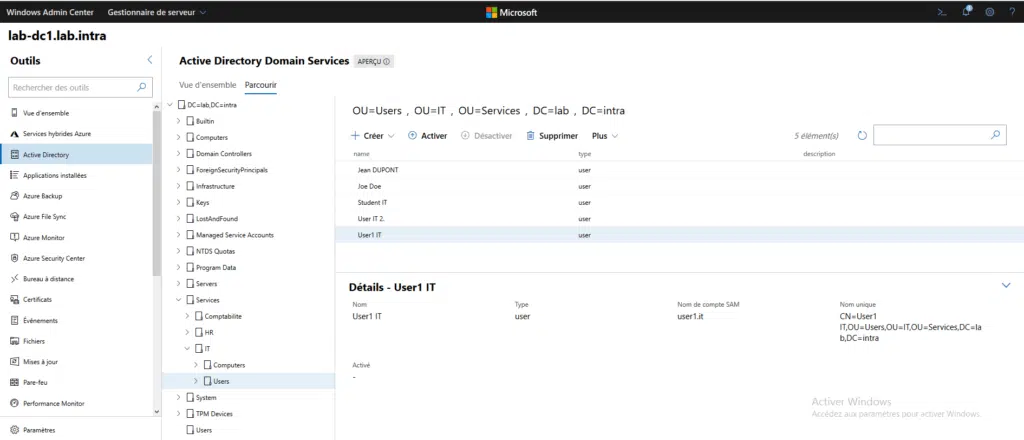Screen dimensions: 1024x440
Task: Open the help question mark icon
Action: tap(1012, 12)
